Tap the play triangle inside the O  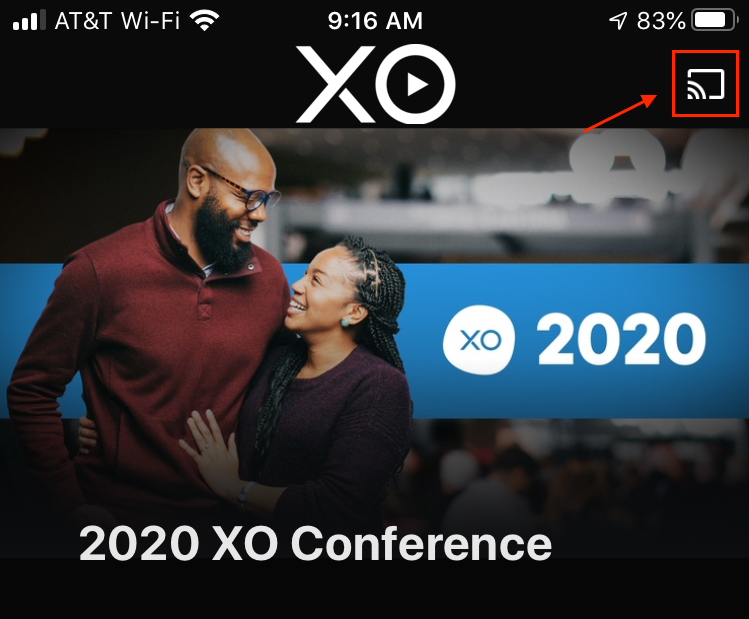(x=417, y=85)
